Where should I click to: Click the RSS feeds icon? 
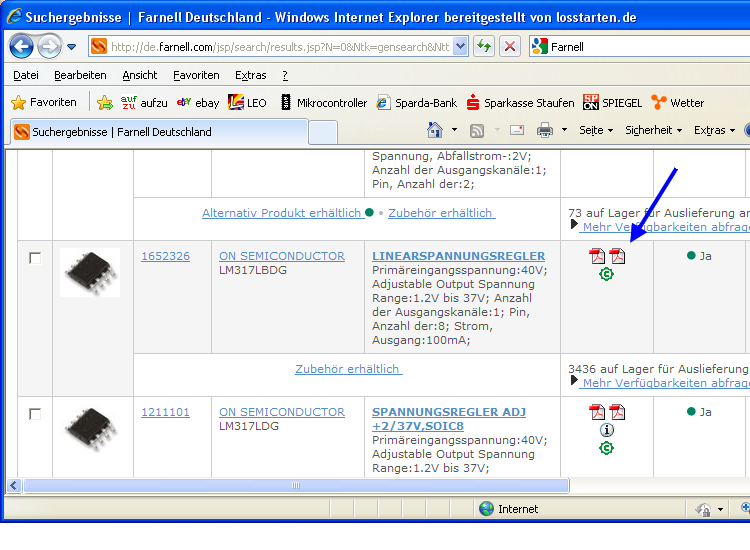click(477, 131)
